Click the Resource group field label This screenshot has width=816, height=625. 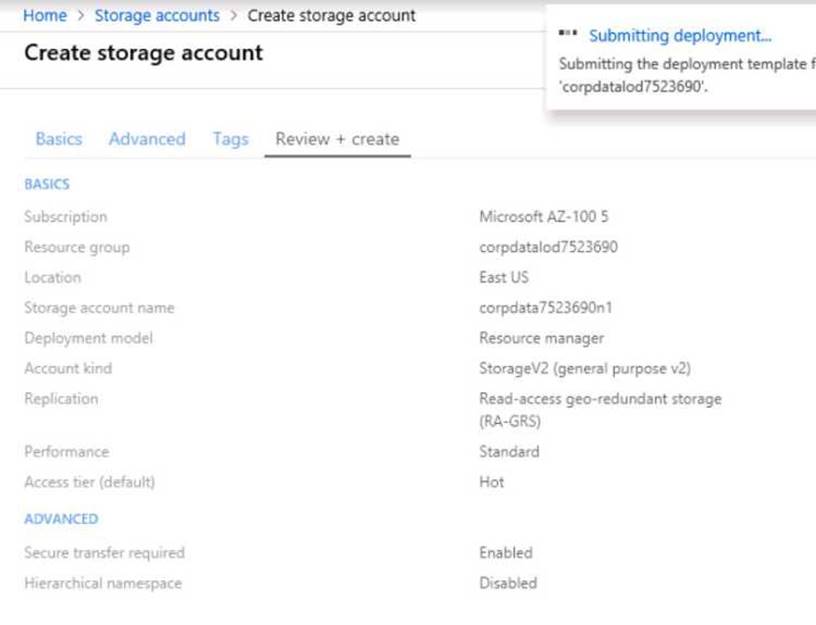click(77, 247)
